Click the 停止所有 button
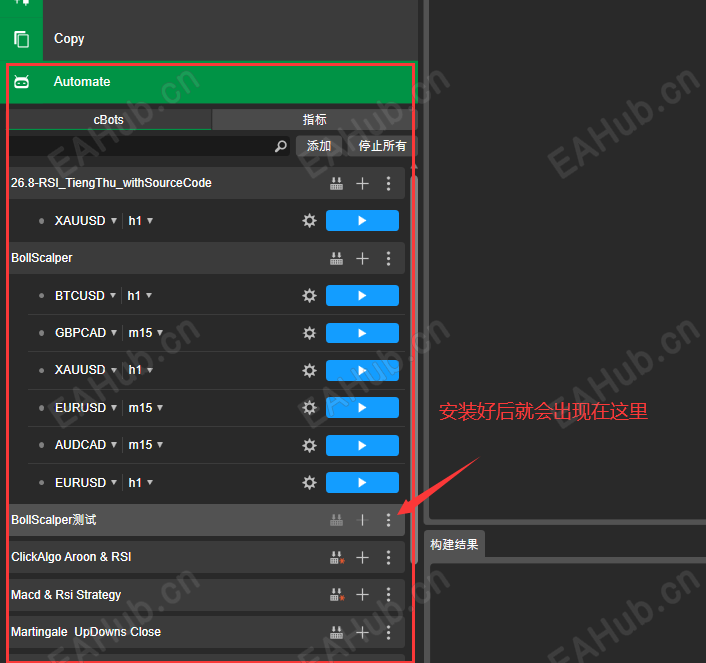Screen dimensions: 706x663 pos(382,146)
